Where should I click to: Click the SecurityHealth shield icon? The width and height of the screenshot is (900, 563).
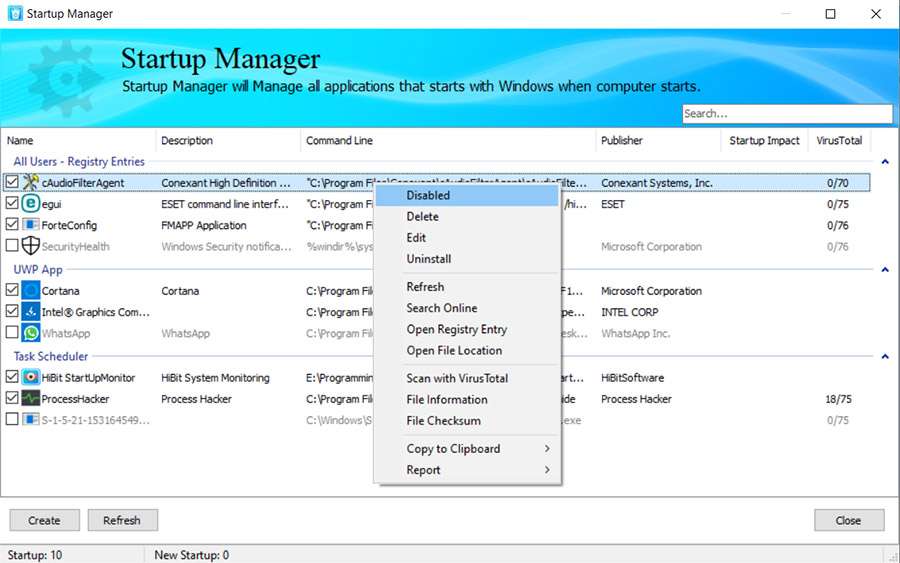(x=30, y=246)
